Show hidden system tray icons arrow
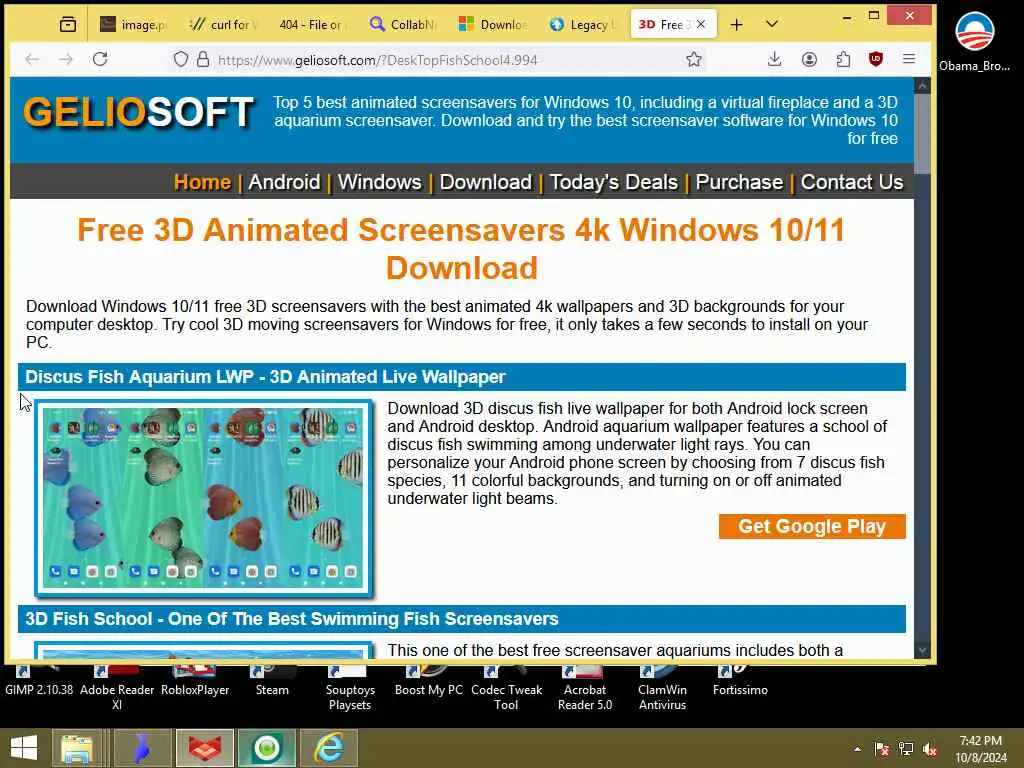1024x768 pixels. 857,749
